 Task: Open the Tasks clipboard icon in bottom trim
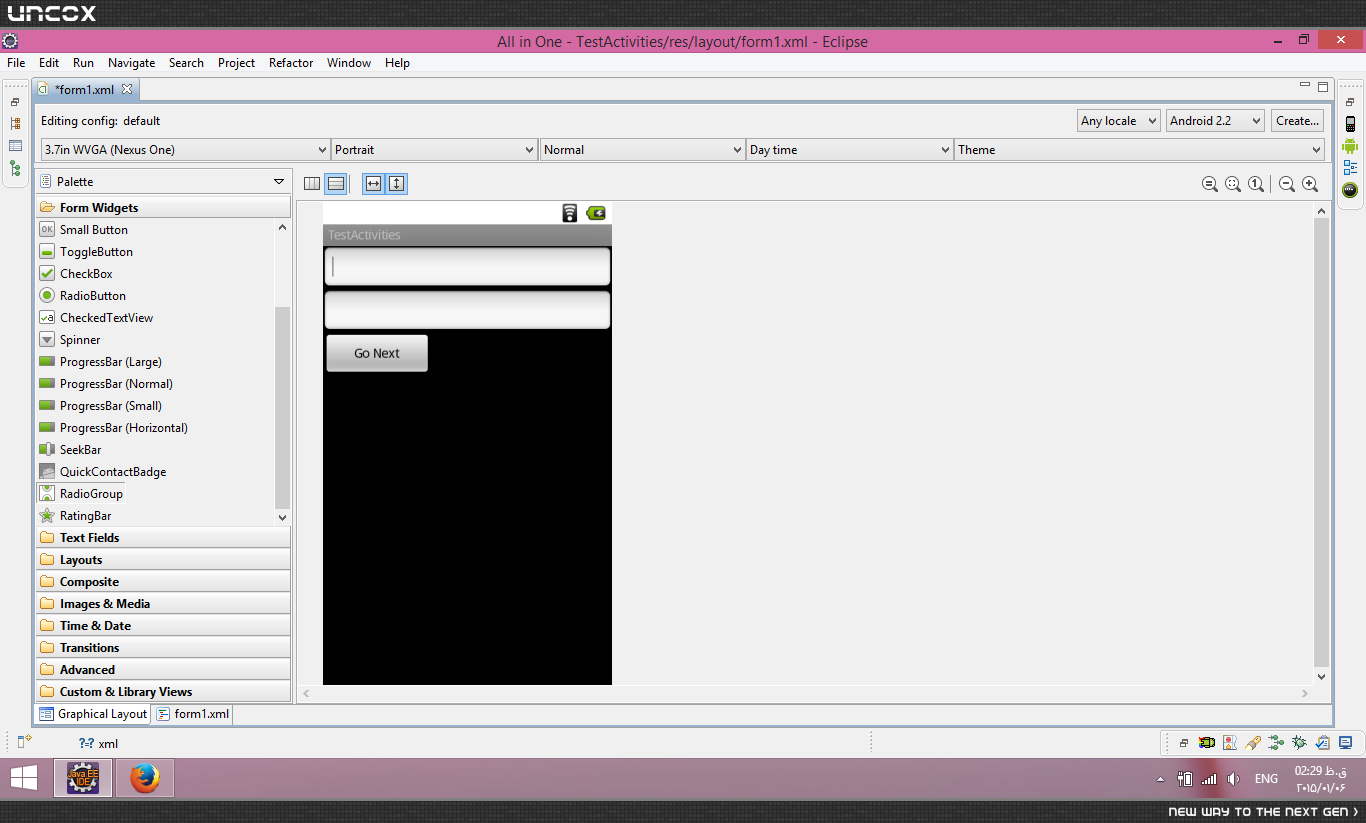point(1322,743)
